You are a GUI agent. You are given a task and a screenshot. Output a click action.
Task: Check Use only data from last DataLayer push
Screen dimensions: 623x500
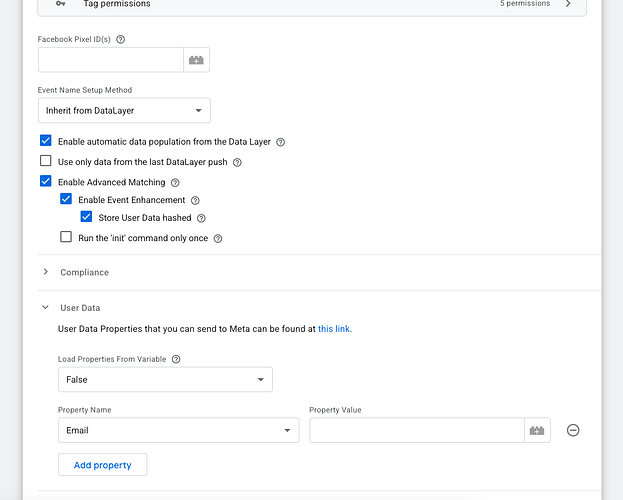(x=45, y=161)
